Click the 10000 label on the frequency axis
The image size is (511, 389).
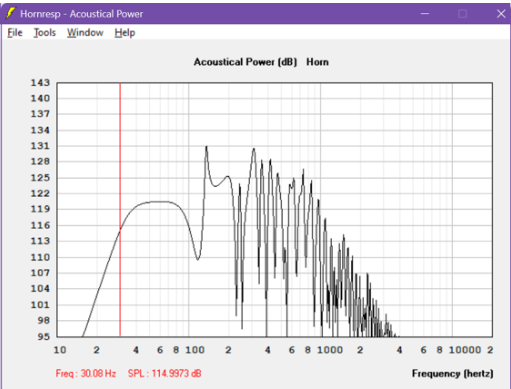(x=465, y=350)
